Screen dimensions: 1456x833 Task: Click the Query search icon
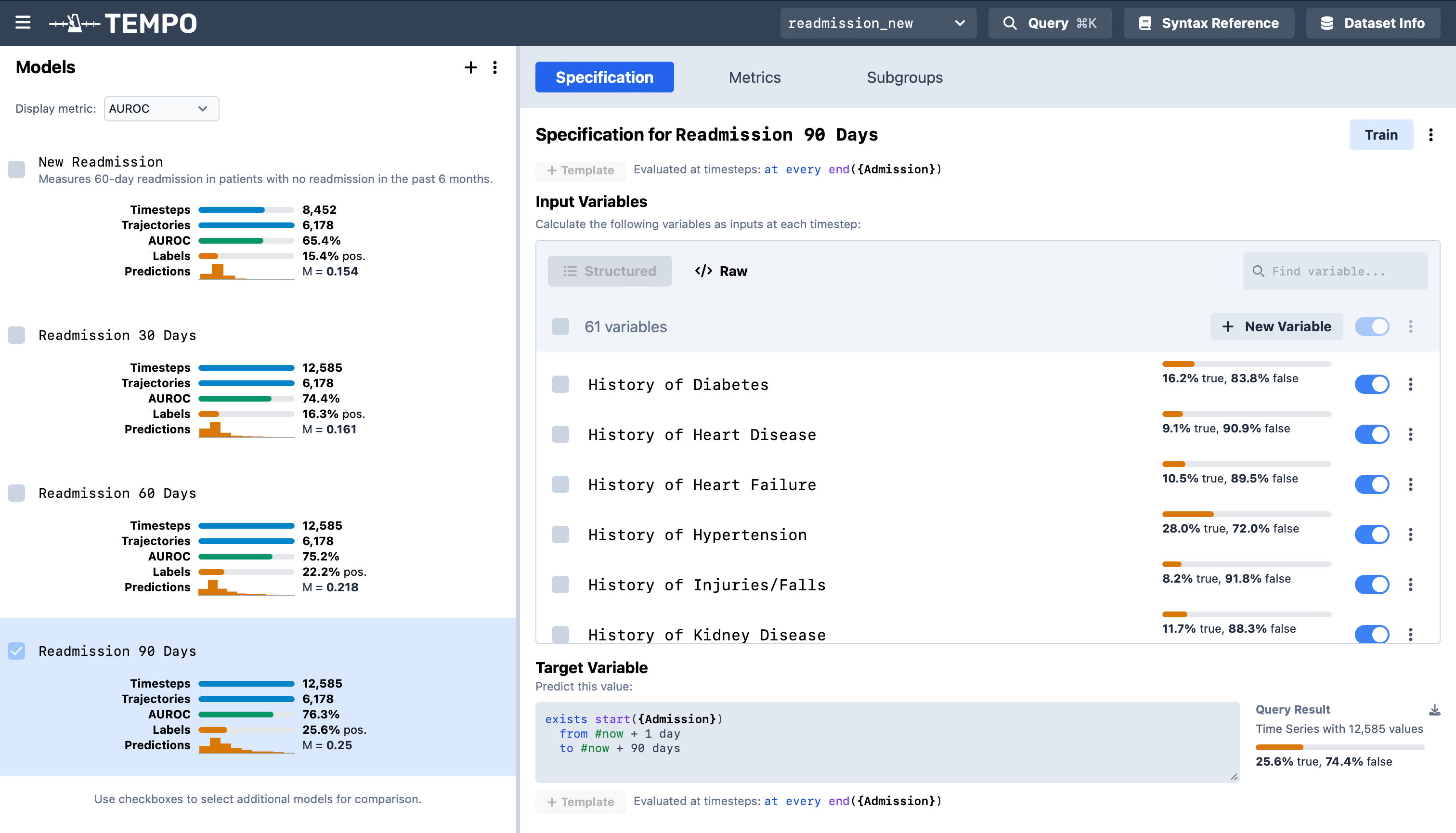1010,23
